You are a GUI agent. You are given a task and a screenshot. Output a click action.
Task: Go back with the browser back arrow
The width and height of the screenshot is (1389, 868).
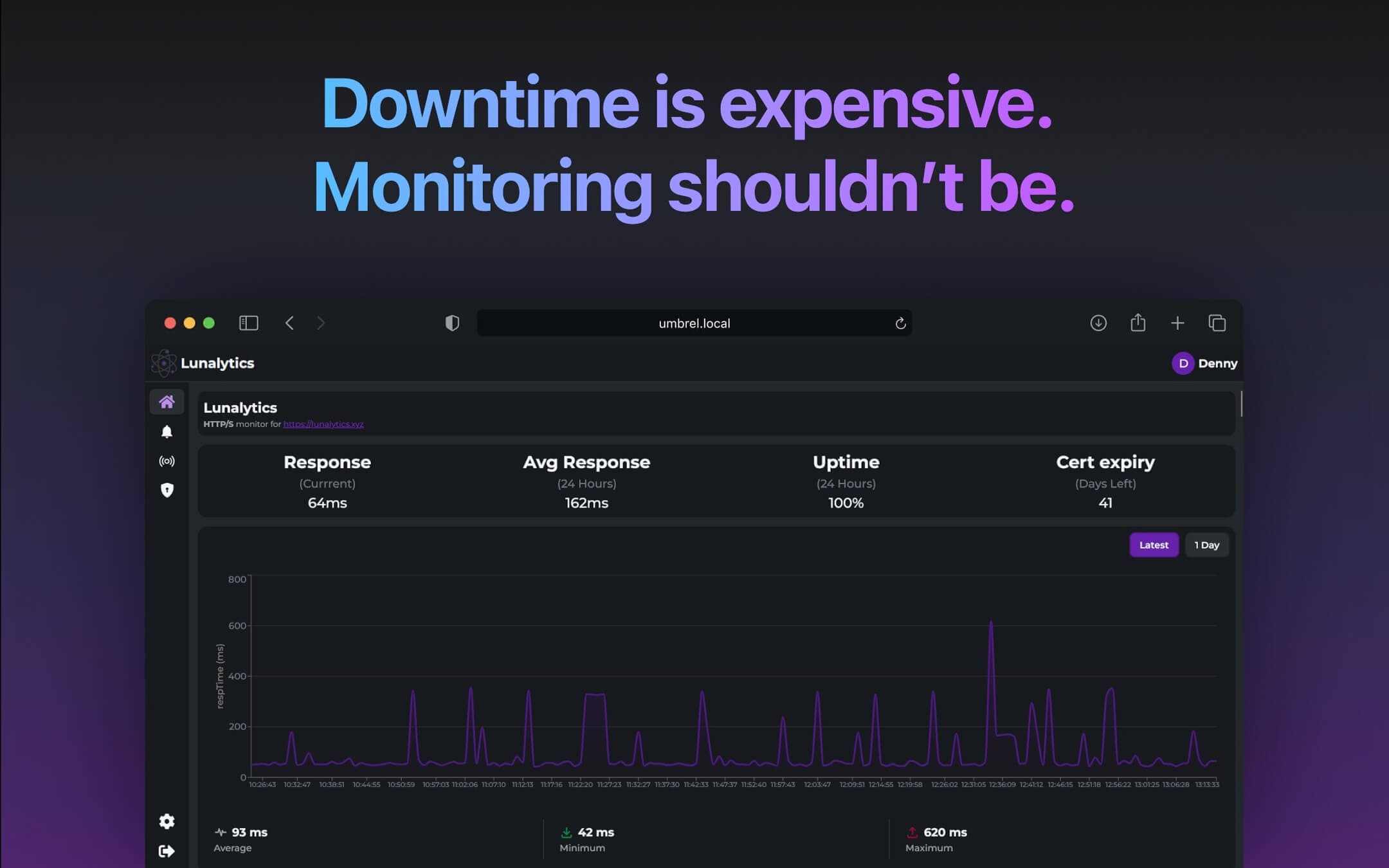pyautogui.click(x=289, y=323)
